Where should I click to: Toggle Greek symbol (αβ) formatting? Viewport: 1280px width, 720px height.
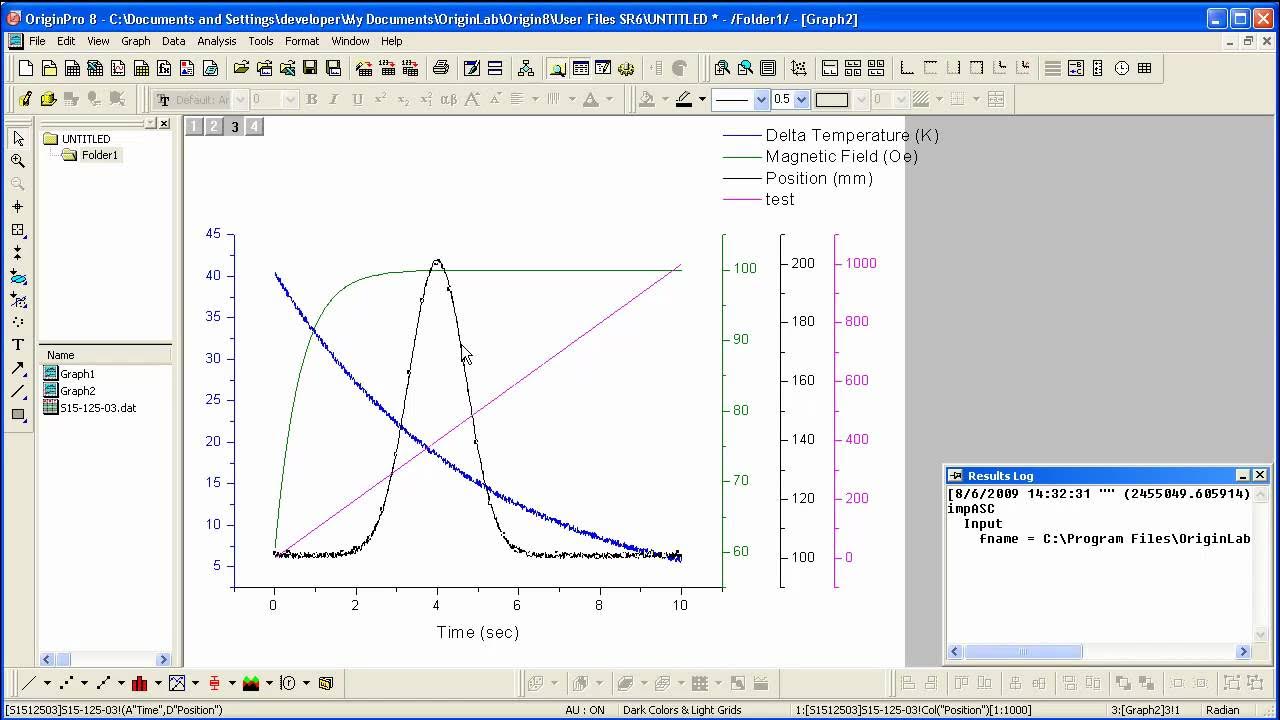click(x=449, y=99)
